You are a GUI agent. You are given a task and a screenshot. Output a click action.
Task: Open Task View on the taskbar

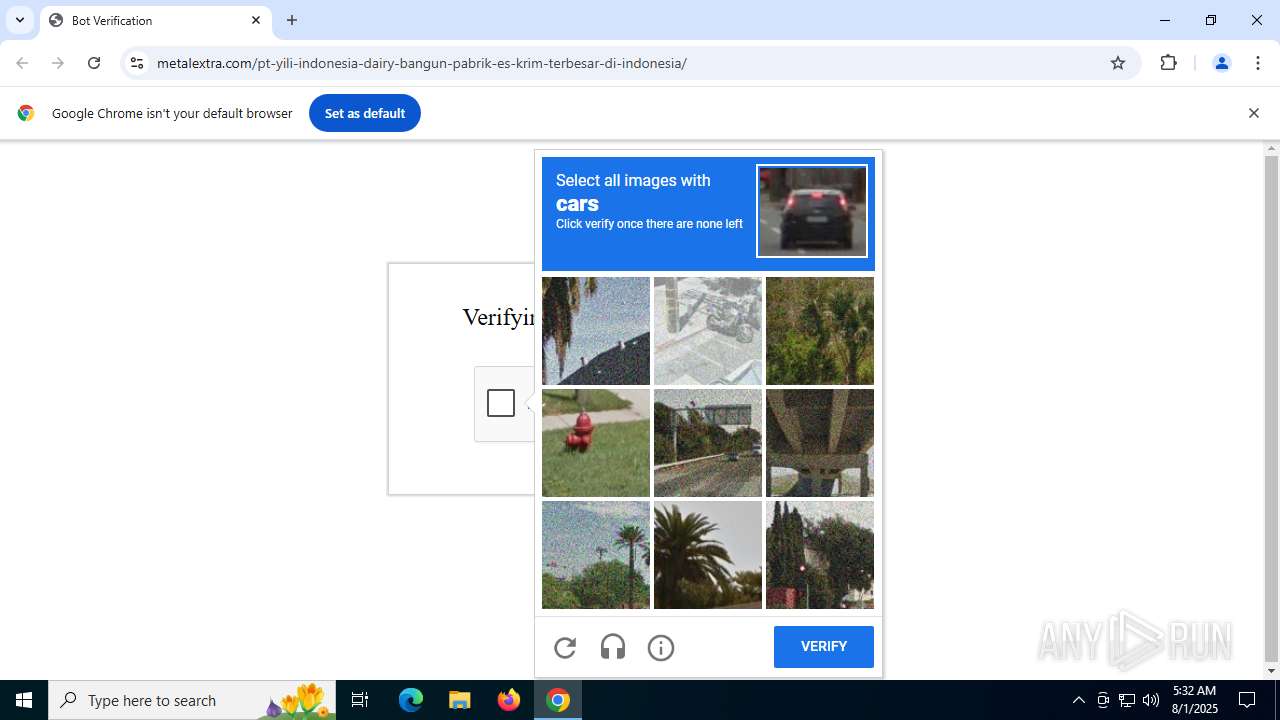[360, 700]
